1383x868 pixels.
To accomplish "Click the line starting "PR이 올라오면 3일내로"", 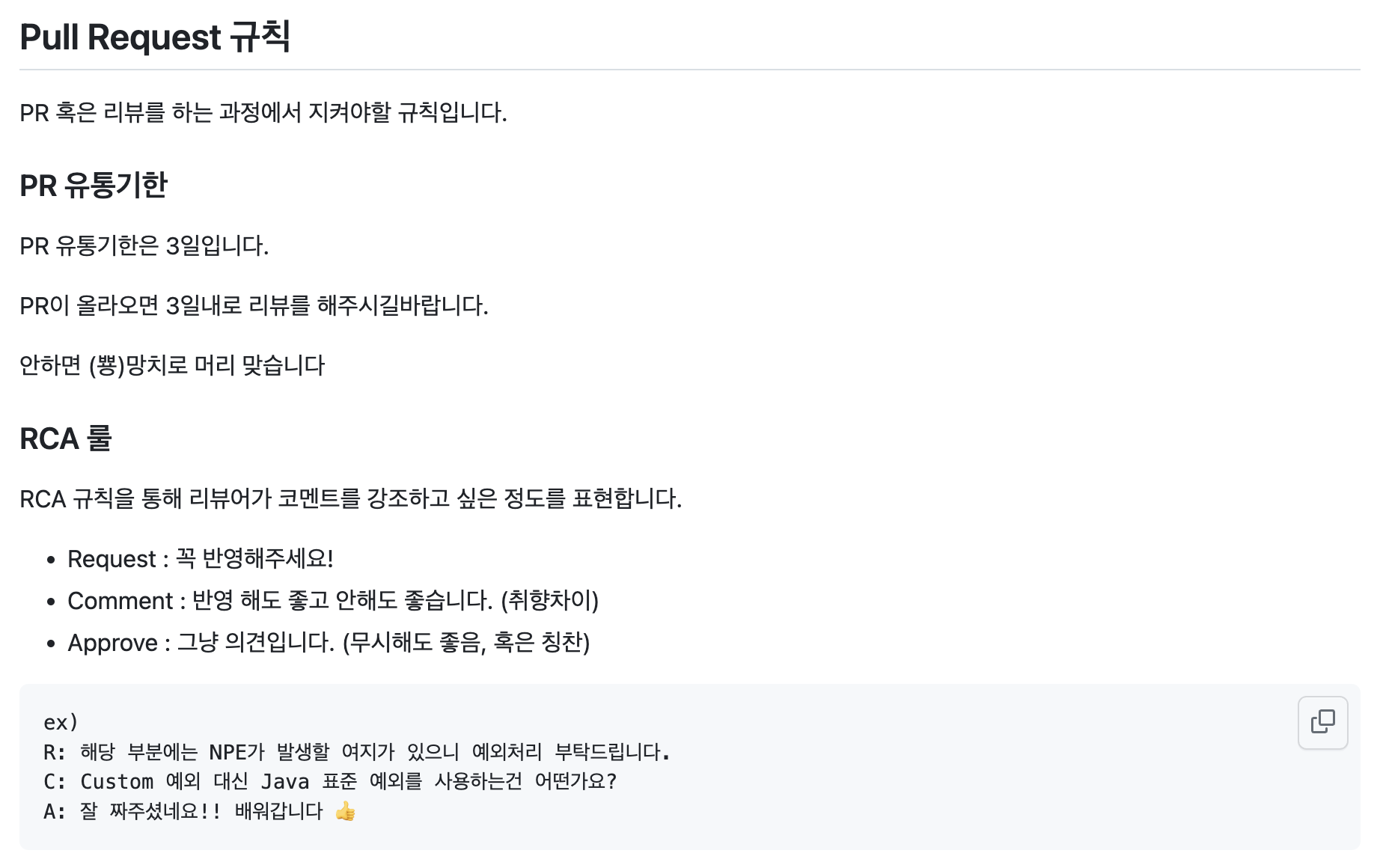I will [x=254, y=306].
